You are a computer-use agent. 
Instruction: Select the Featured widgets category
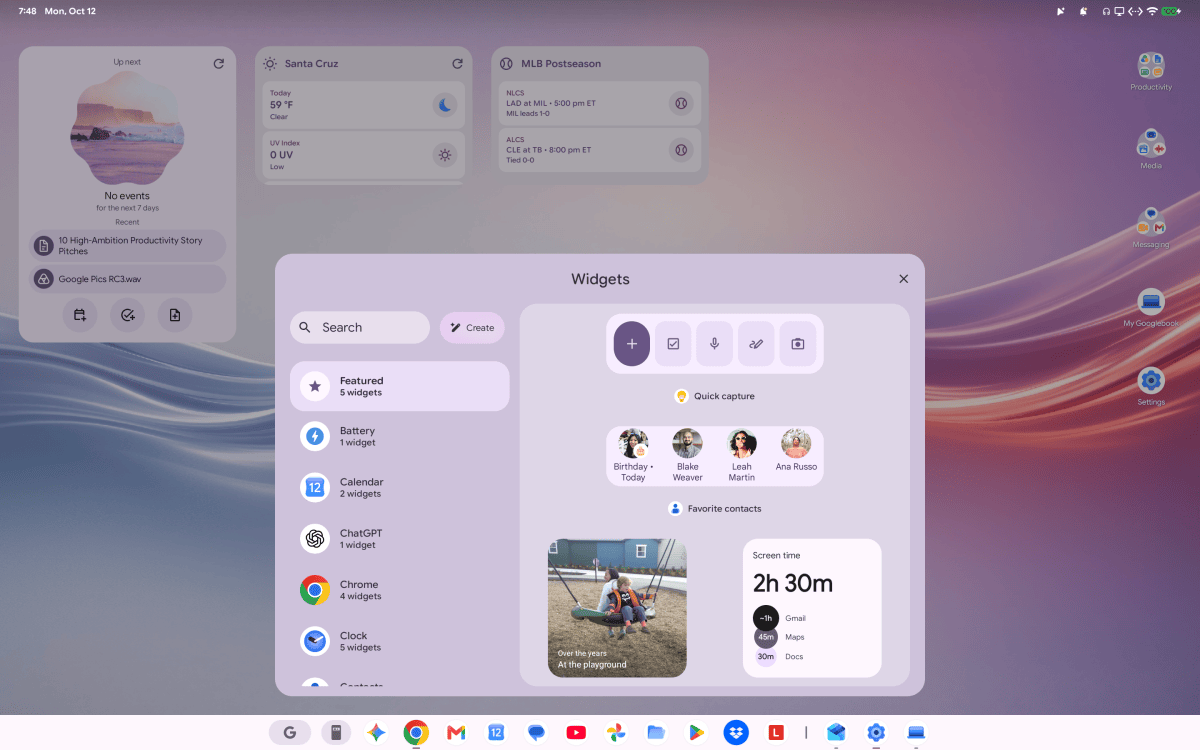(x=399, y=386)
